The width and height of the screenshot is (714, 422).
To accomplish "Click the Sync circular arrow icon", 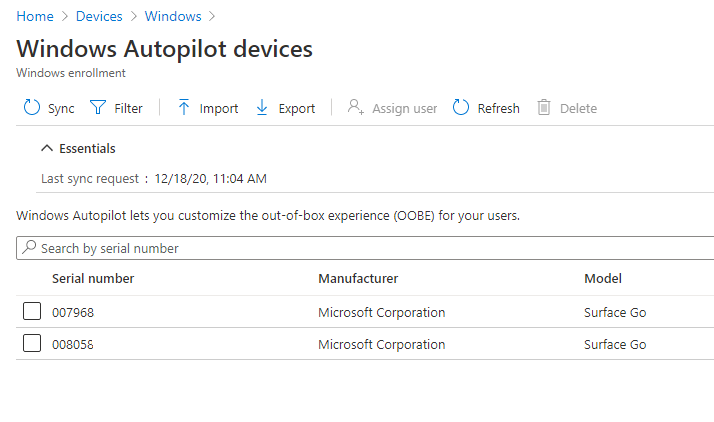I will [32, 108].
